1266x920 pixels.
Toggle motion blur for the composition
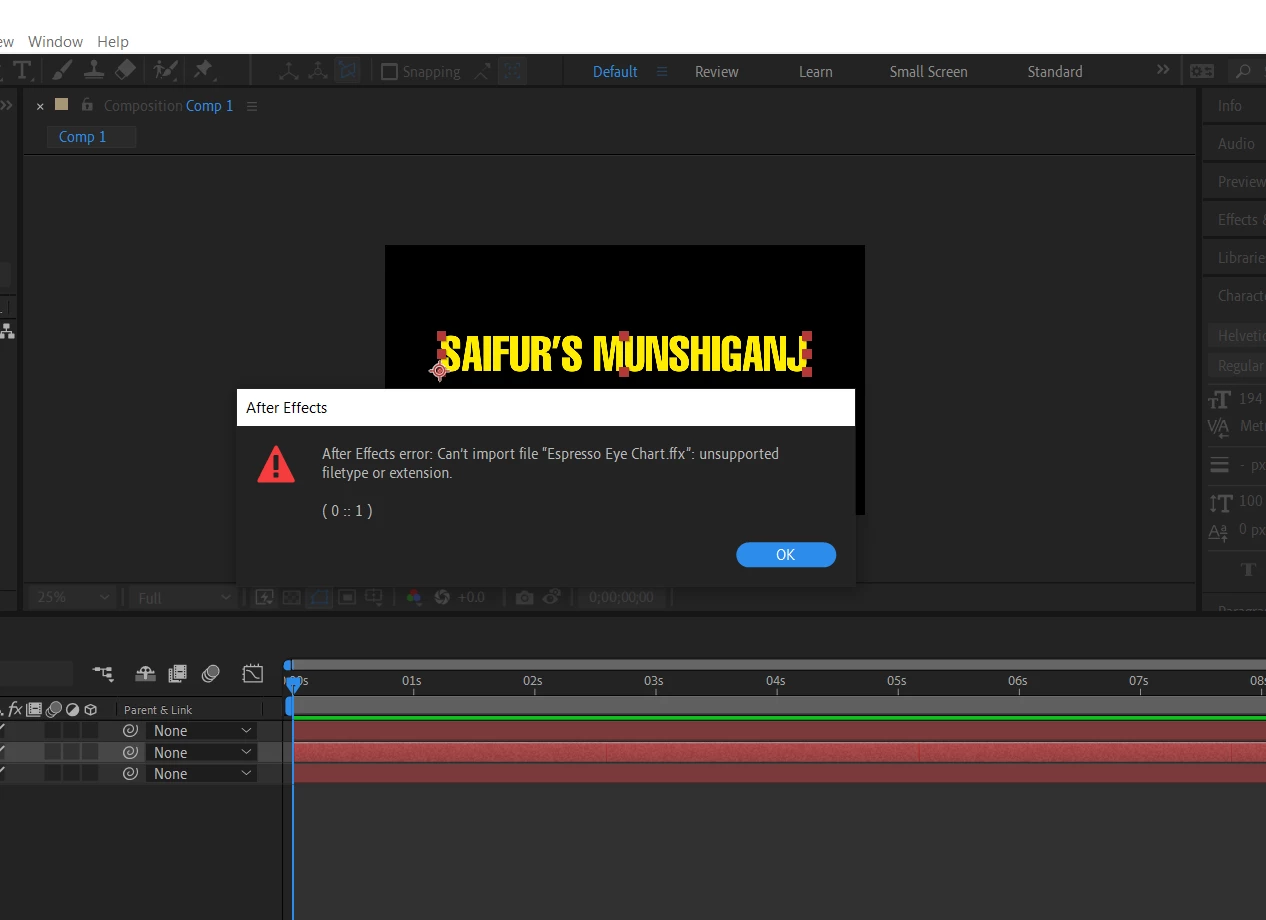click(210, 674)
